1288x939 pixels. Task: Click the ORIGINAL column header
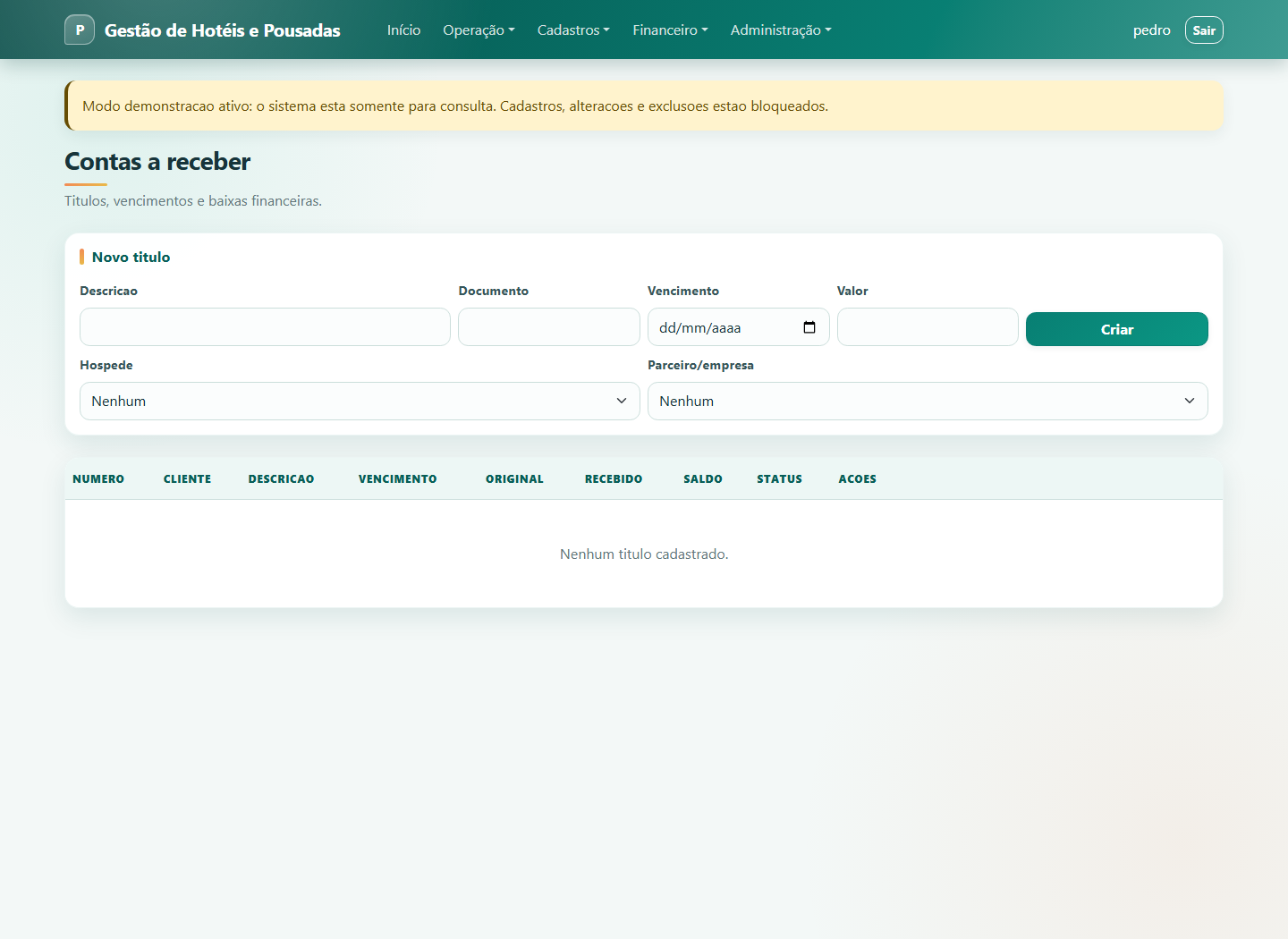tap(514, 478)
